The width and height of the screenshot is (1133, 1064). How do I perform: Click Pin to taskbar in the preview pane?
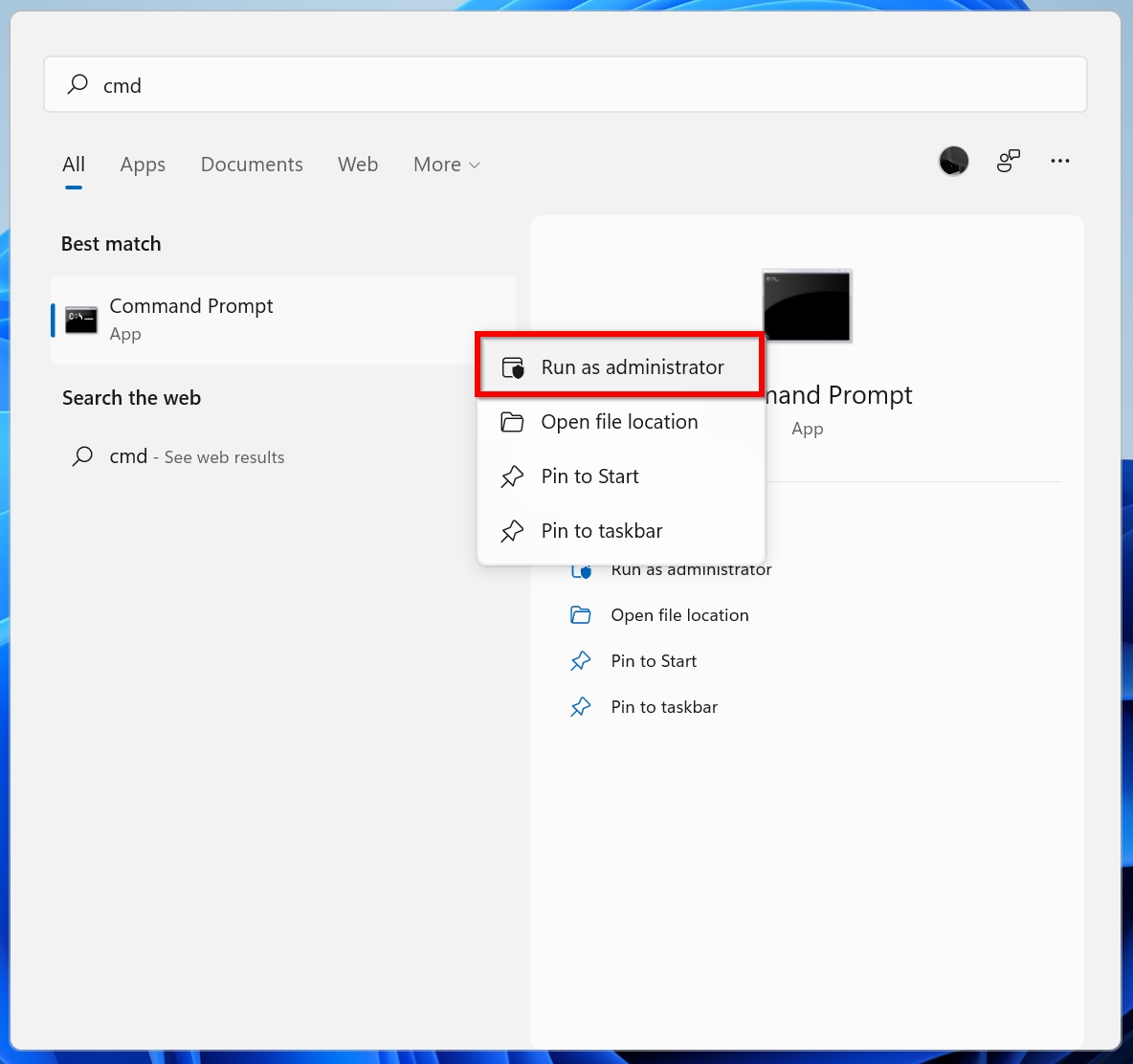(x=664, y=707)
